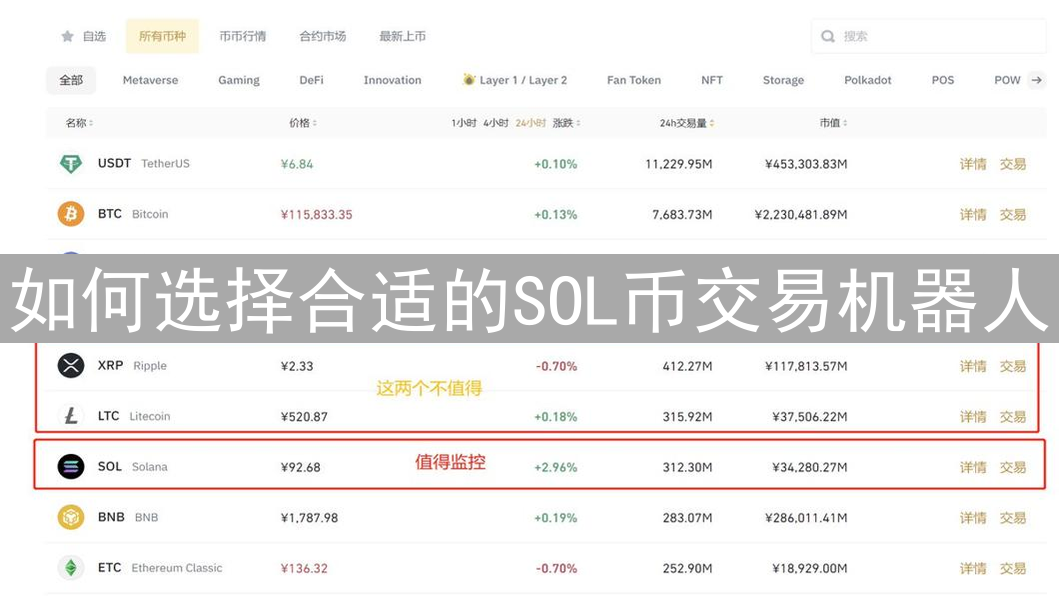
Task: Select the 24小时 change period
Action: click(530, 123)
